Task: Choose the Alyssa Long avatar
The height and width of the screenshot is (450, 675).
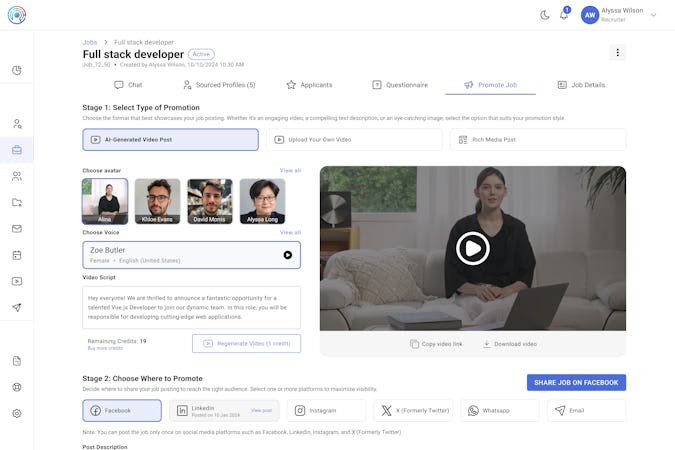Action: pyautogui.click(x=263, y=202)
